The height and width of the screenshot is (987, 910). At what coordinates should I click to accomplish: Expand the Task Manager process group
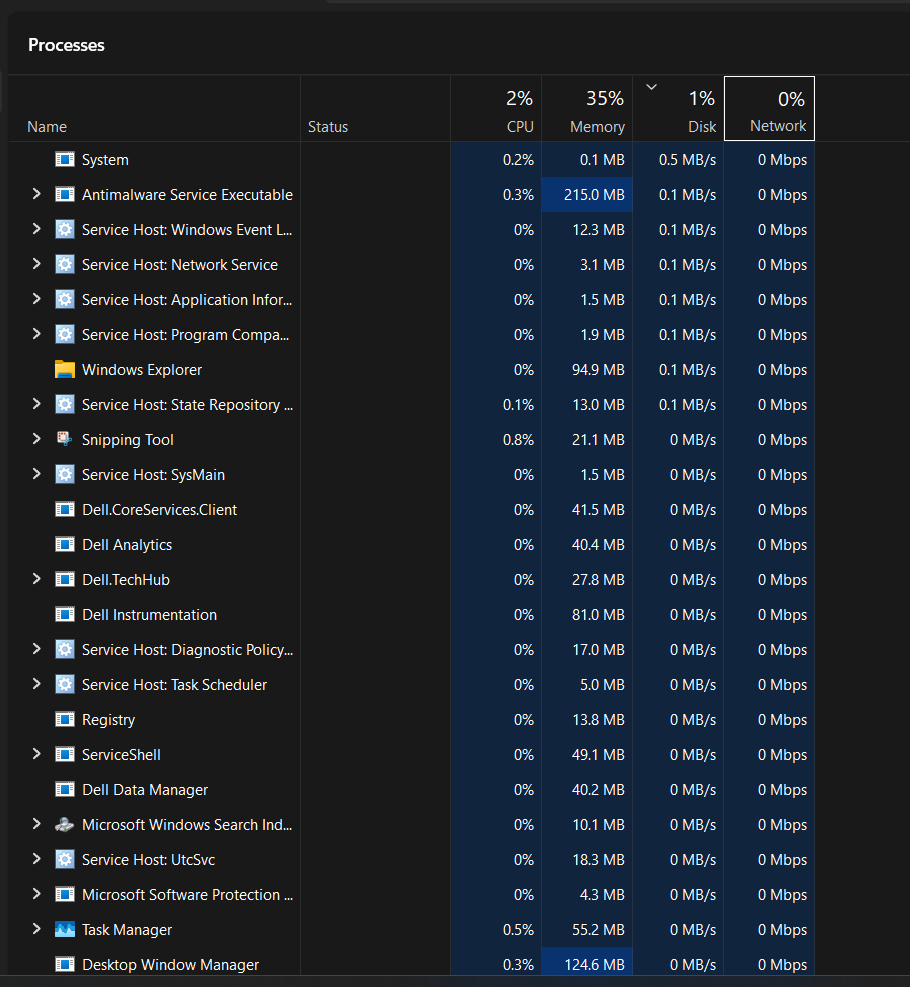click(37, 929)
